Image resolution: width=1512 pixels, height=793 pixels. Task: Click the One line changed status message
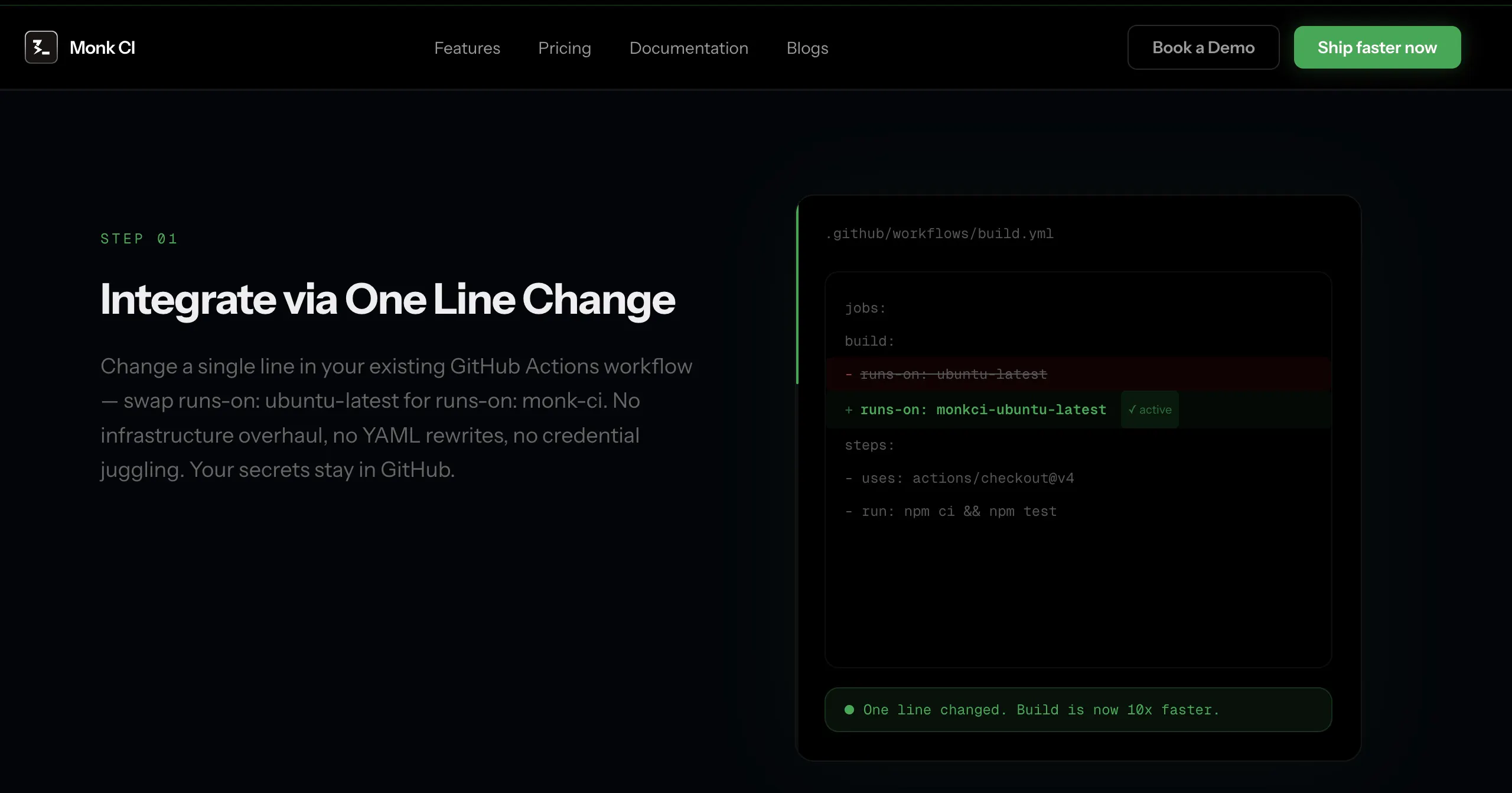click(x=1041, y=710)
